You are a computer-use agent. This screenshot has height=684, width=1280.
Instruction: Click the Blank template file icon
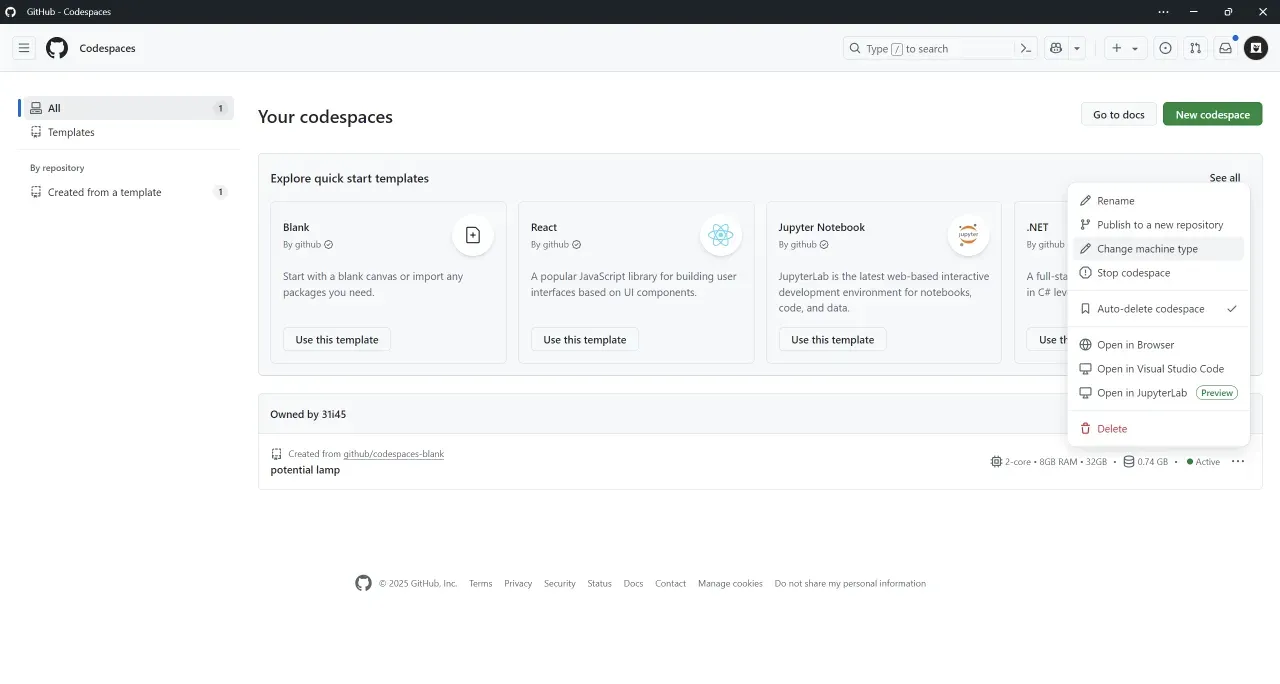[x=473, y=235]
